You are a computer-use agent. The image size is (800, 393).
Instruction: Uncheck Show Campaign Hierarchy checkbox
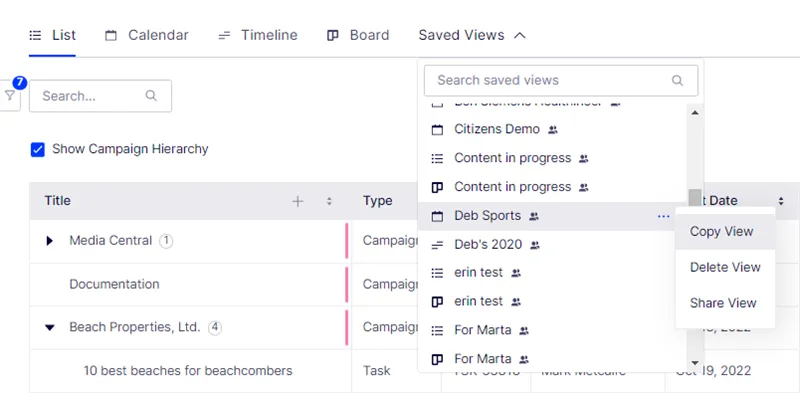38,150
